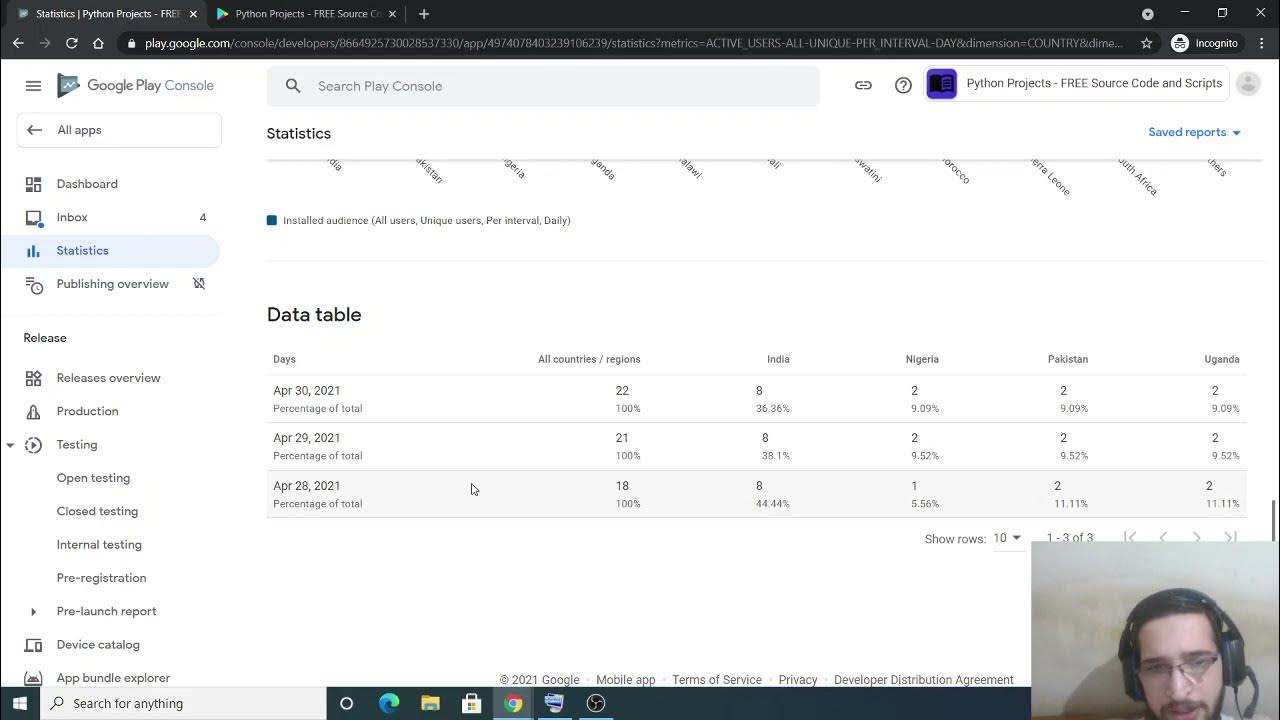
Task: Expand the Pre-launch report section
Action: [x=33, y=612]
